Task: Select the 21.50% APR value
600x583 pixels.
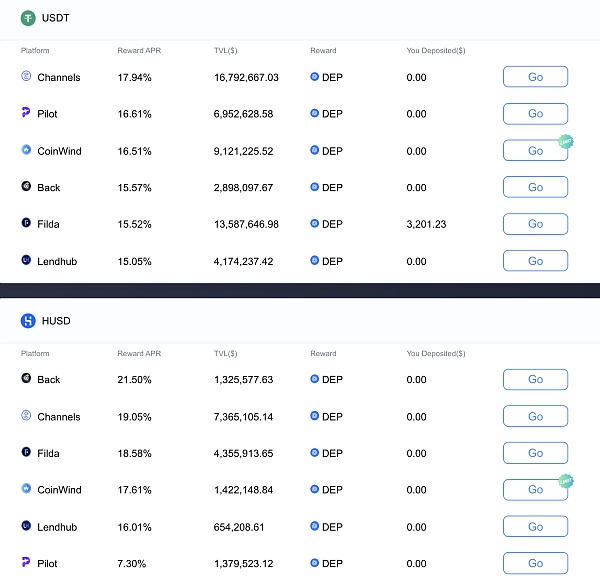Action: point(134,380)
